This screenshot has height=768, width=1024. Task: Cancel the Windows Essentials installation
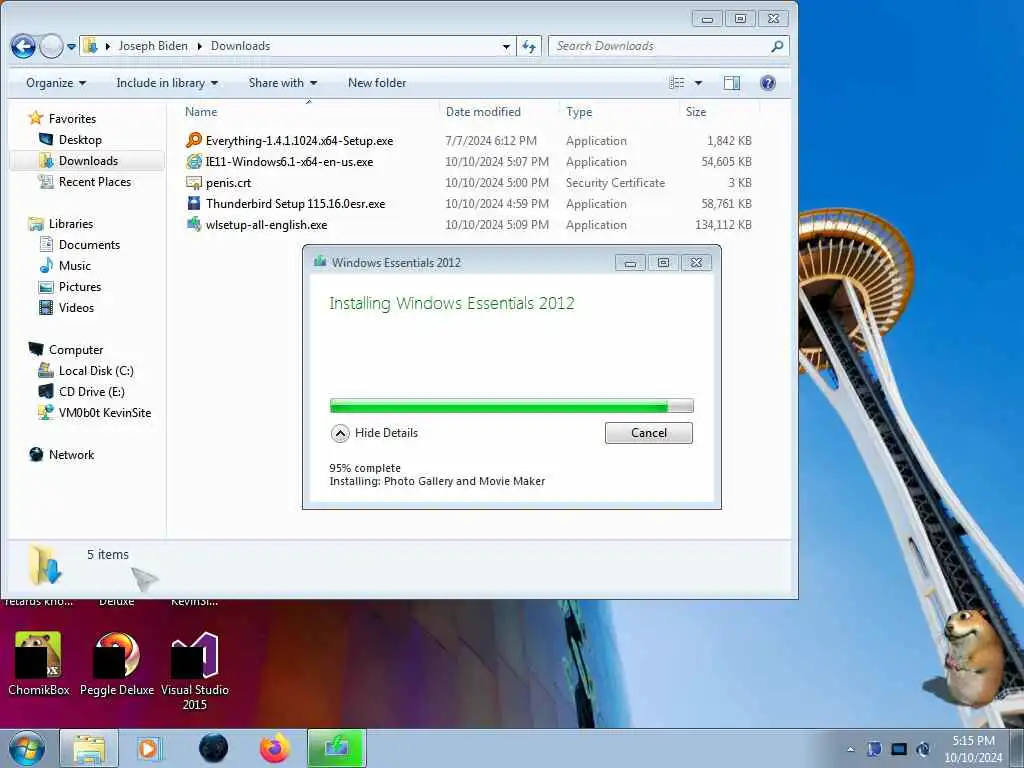(648, 433)
